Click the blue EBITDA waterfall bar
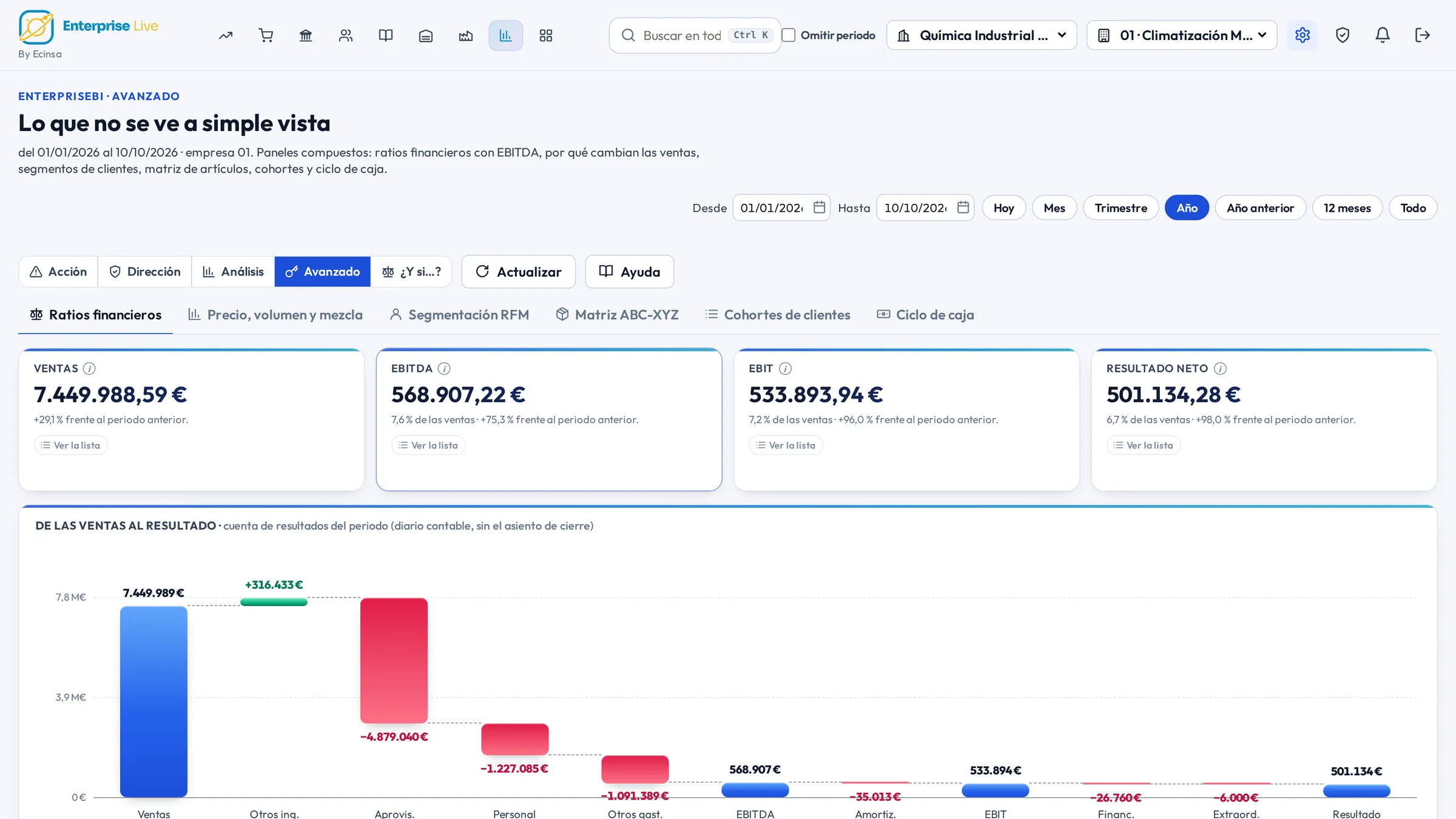This screenshot has width=1456, height=819. (755, 790)
